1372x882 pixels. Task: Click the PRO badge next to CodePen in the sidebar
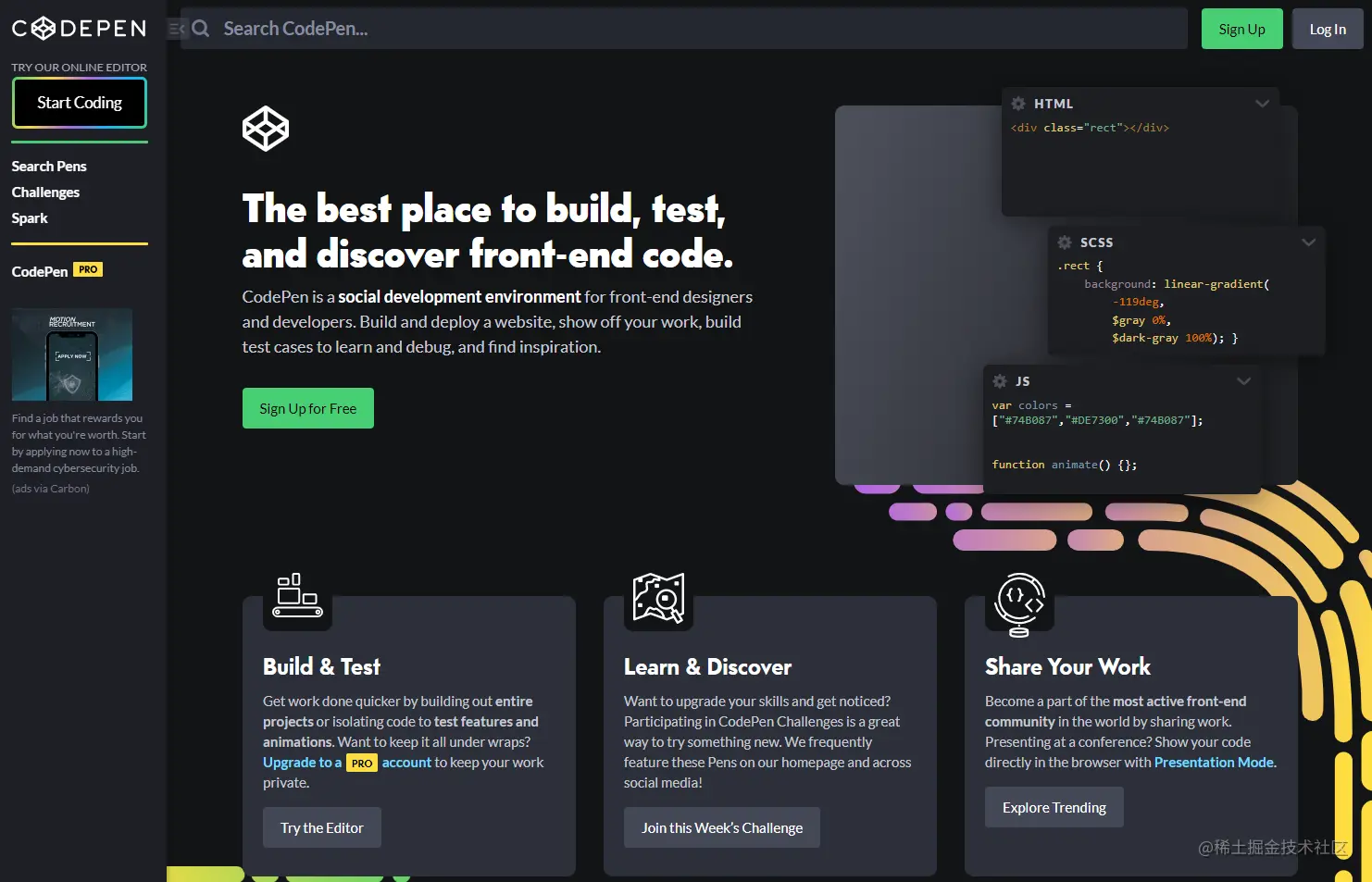click(88, 269)
